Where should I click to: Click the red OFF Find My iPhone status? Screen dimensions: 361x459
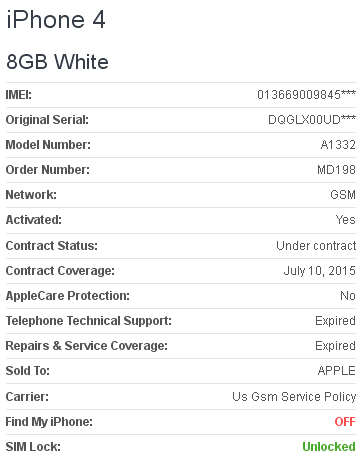tap(345, 422)
